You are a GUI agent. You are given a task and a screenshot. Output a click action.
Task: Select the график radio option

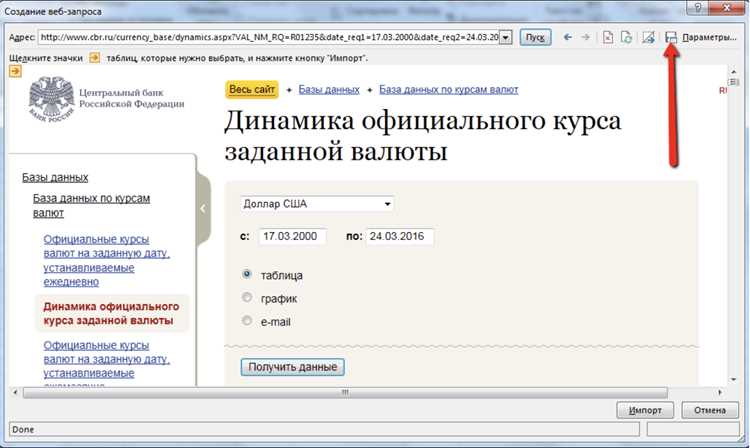pos(247,297)
